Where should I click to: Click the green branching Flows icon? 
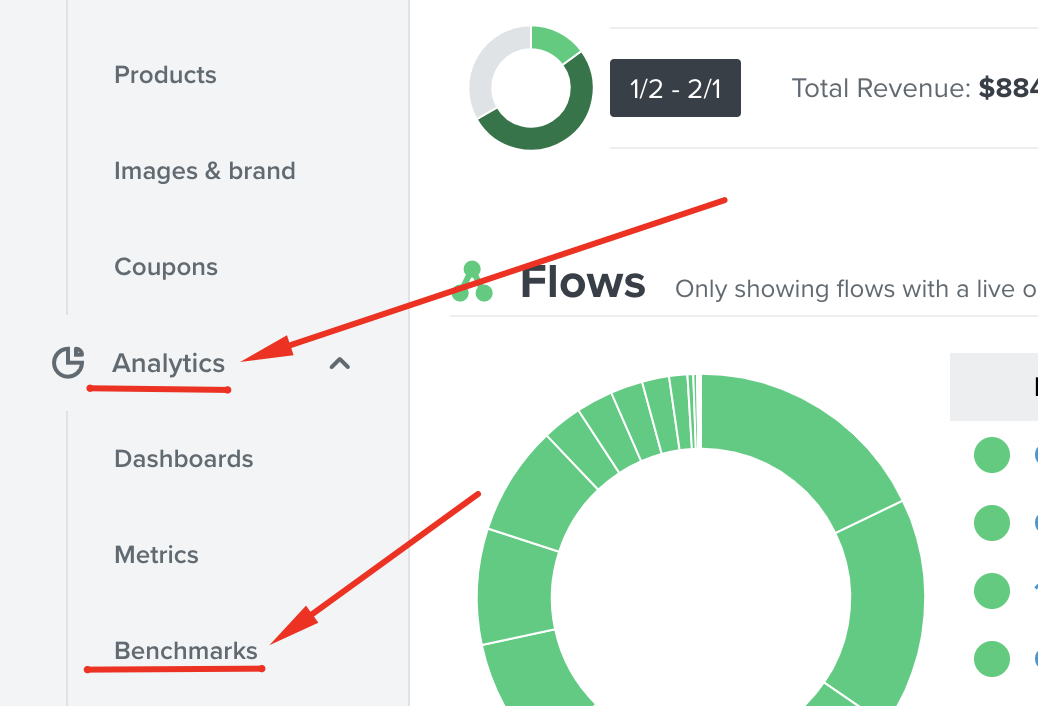[474, 282]
